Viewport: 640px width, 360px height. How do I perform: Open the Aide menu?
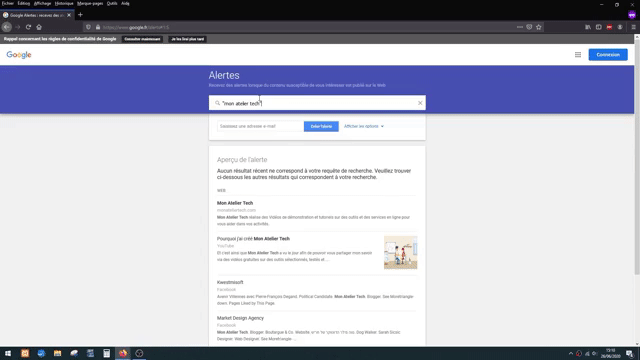click(125, 3)
